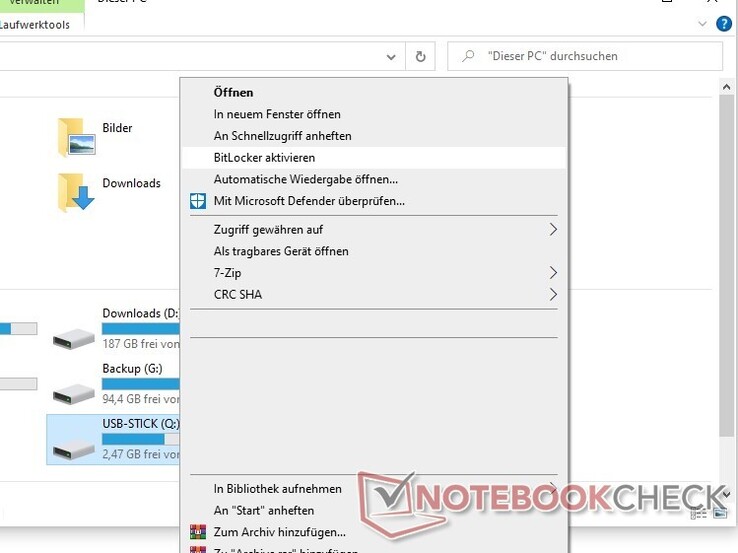Open the Laufwerktools ribbon tab
Image resolution: width=738 pixels, height=553 pixels.
[x=35, y=24]
